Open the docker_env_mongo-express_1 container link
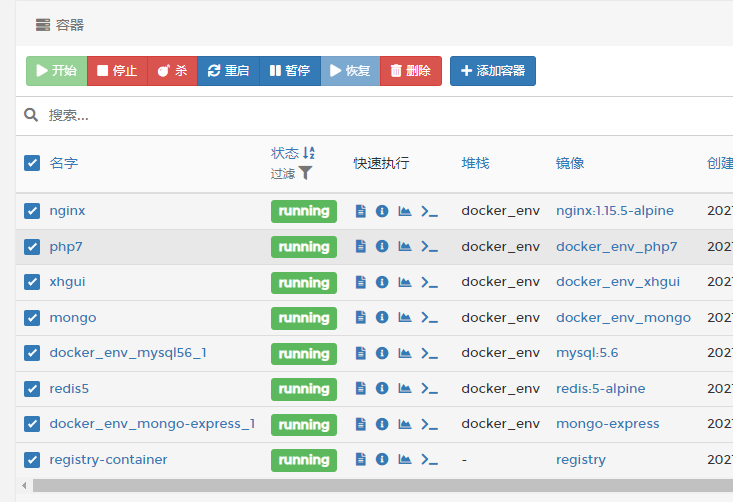Image resolution: width=733 pixels, height=502 pixels. pos(152,424)
